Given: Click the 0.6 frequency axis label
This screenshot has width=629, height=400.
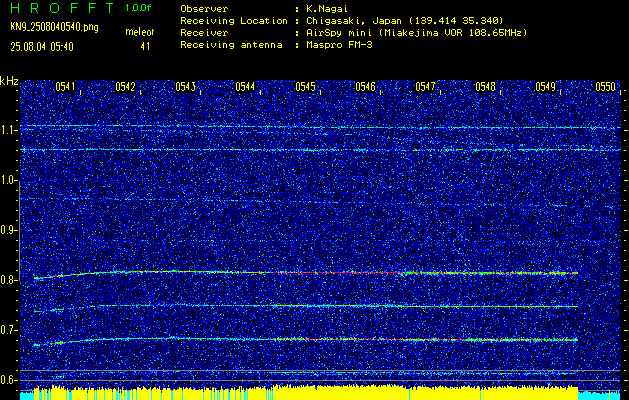Looking at the screenshot, I should pos(8,380).
